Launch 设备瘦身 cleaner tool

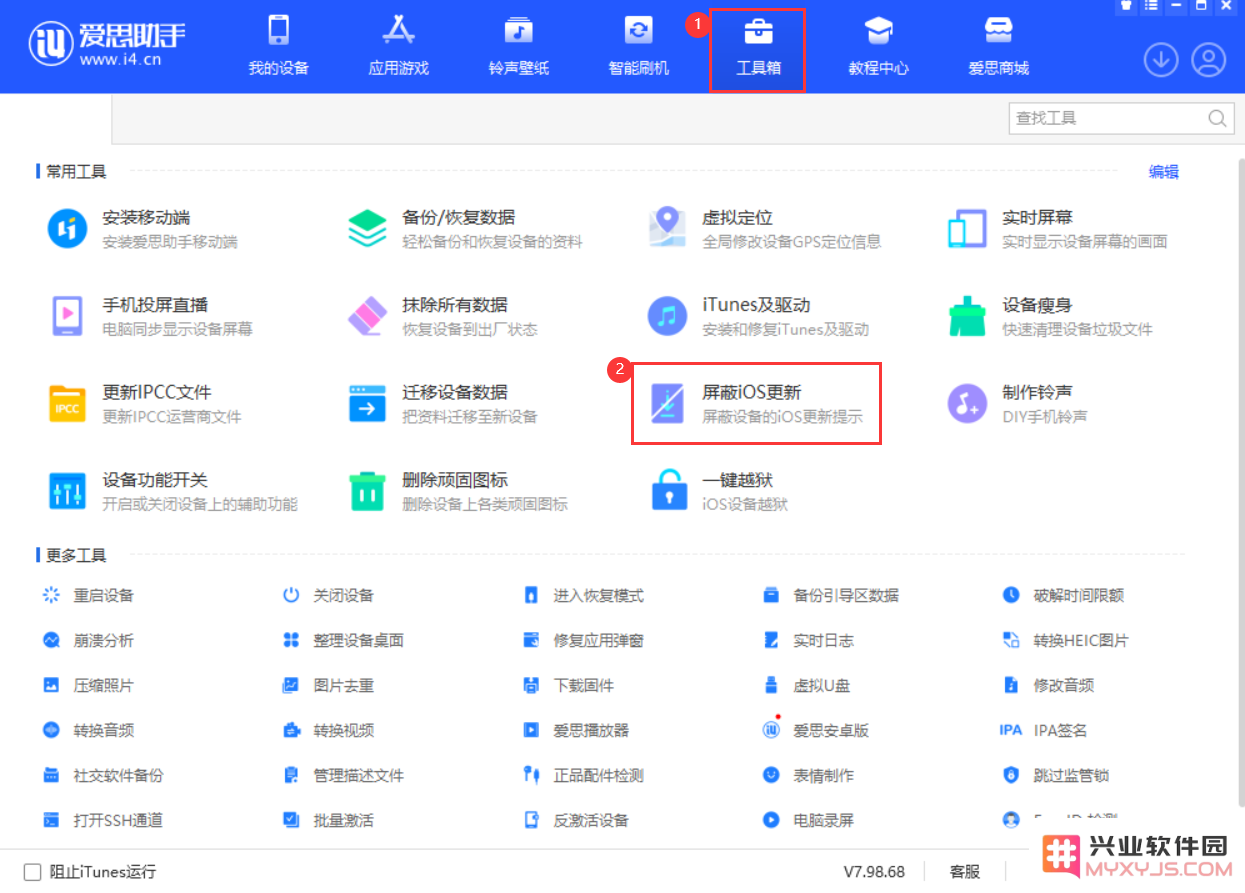[x=1050, y=316]
